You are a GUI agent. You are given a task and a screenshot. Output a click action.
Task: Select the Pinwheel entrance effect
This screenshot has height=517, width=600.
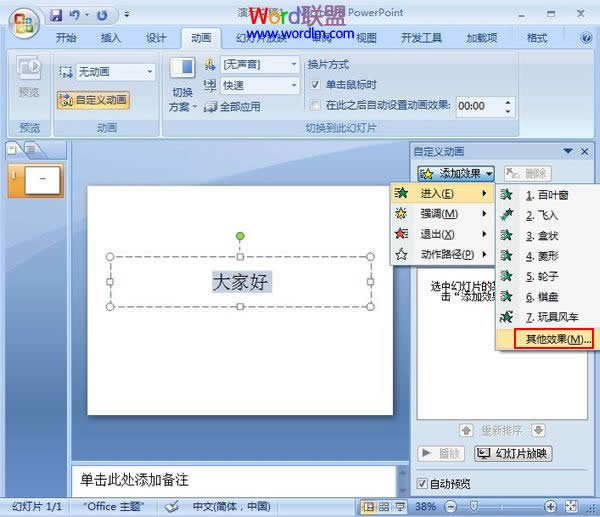[x=547, y=317]
